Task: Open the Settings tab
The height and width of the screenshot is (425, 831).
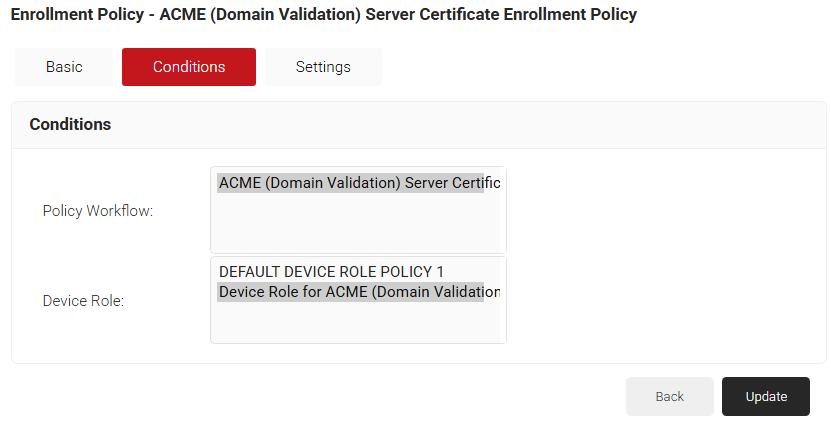Action: click(x=323, y=67)
